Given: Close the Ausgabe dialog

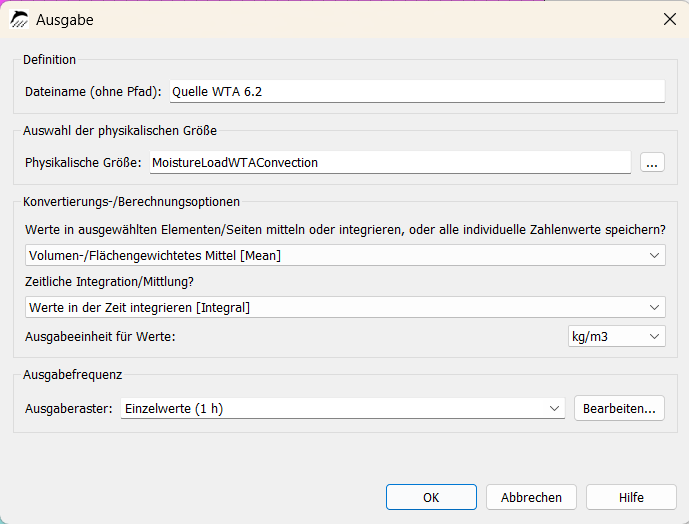Looking at the screenshot, I should pos(670,19).
